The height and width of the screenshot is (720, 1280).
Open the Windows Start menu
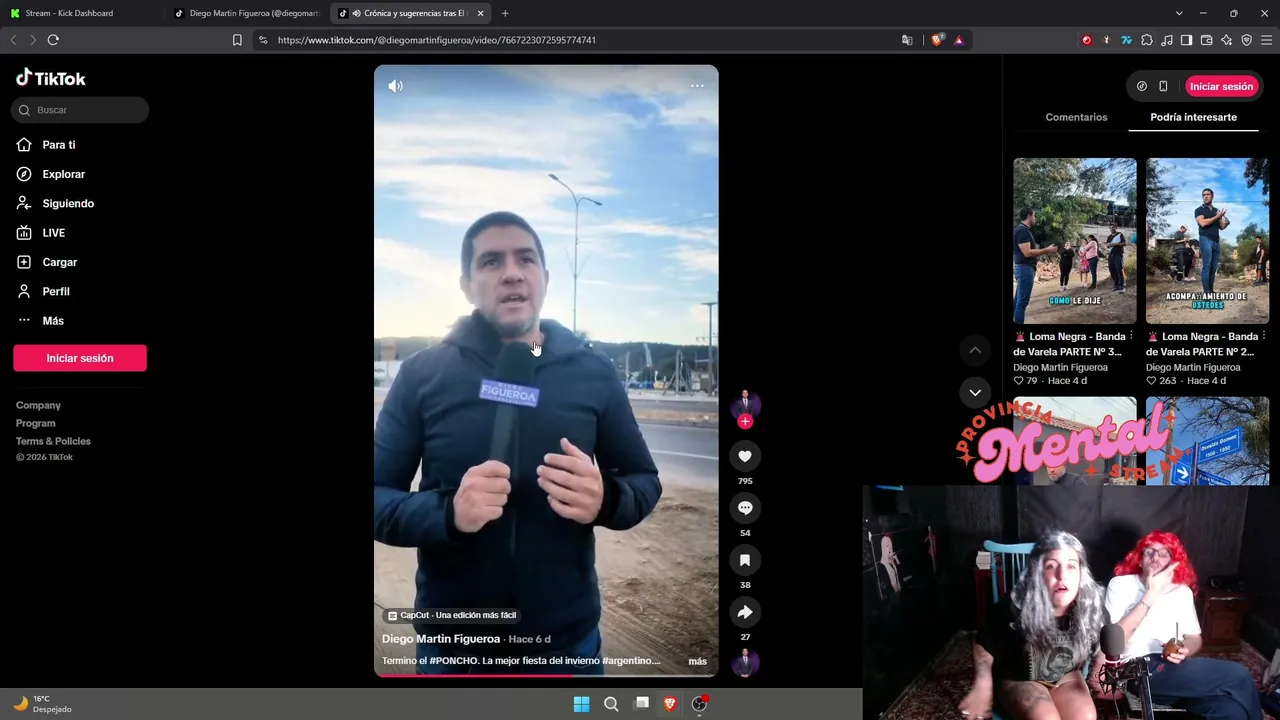tap(581, 704)
